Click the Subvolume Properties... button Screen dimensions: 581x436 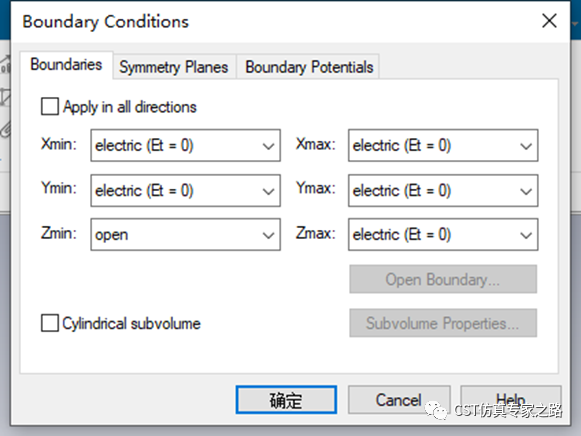click(x=443, y=323)
